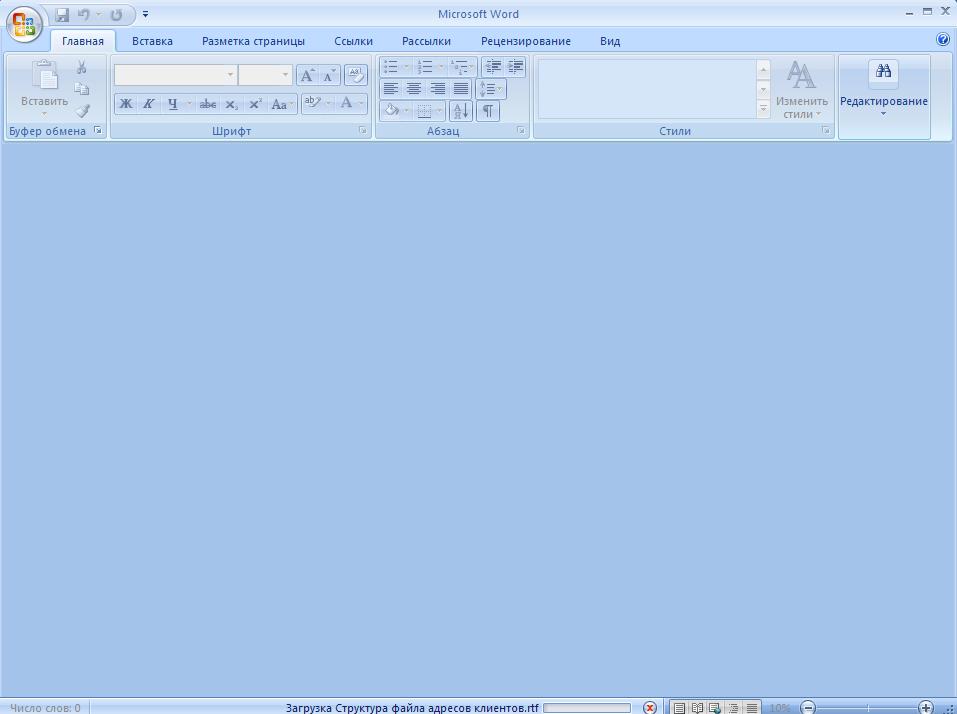Align text left

point(391,88)
